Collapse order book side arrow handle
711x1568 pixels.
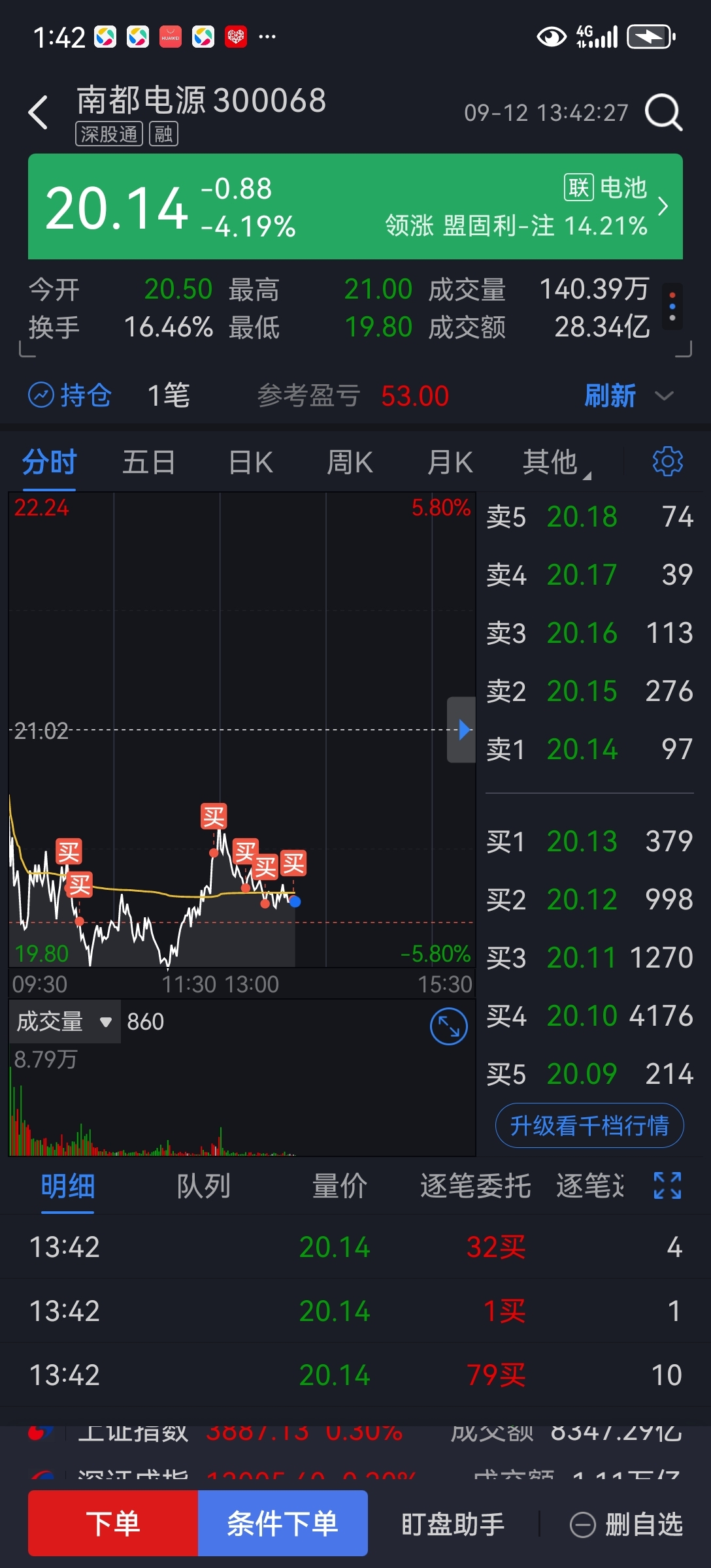(461, 729)
